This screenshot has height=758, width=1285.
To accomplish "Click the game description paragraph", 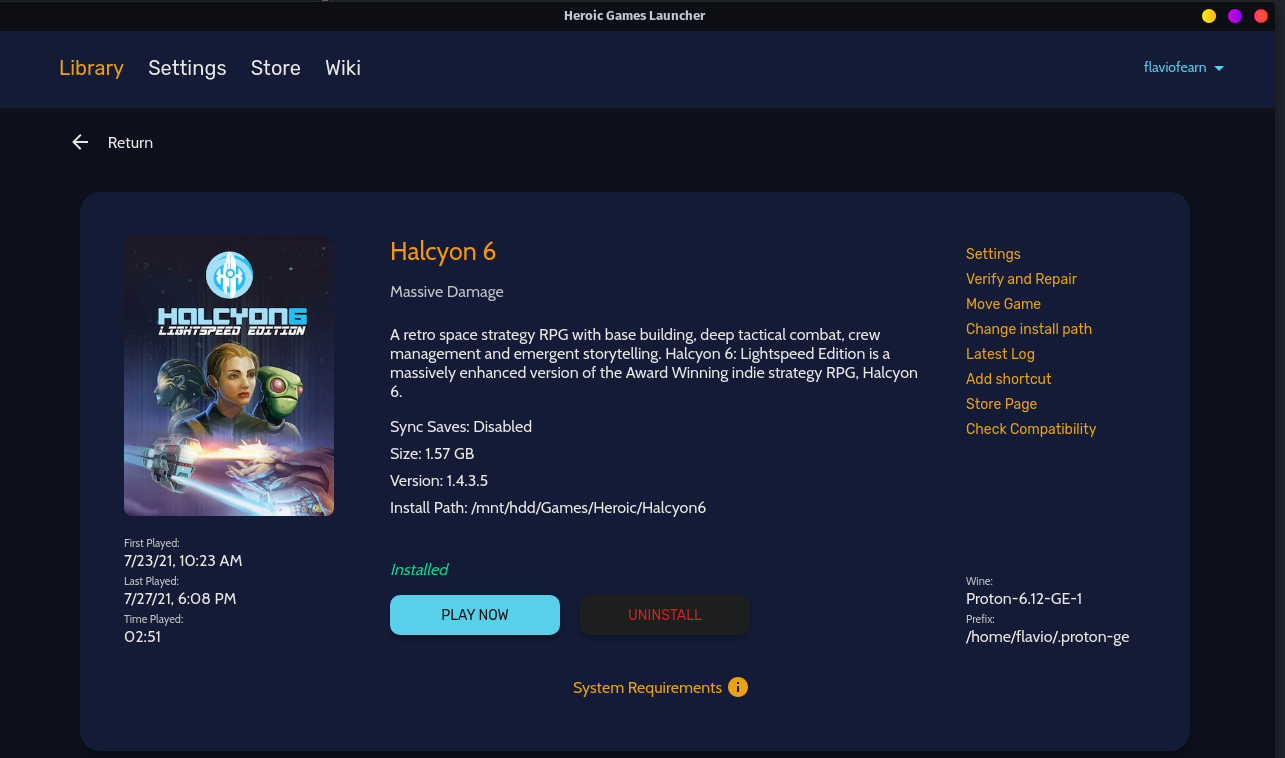I will point(654,363).
